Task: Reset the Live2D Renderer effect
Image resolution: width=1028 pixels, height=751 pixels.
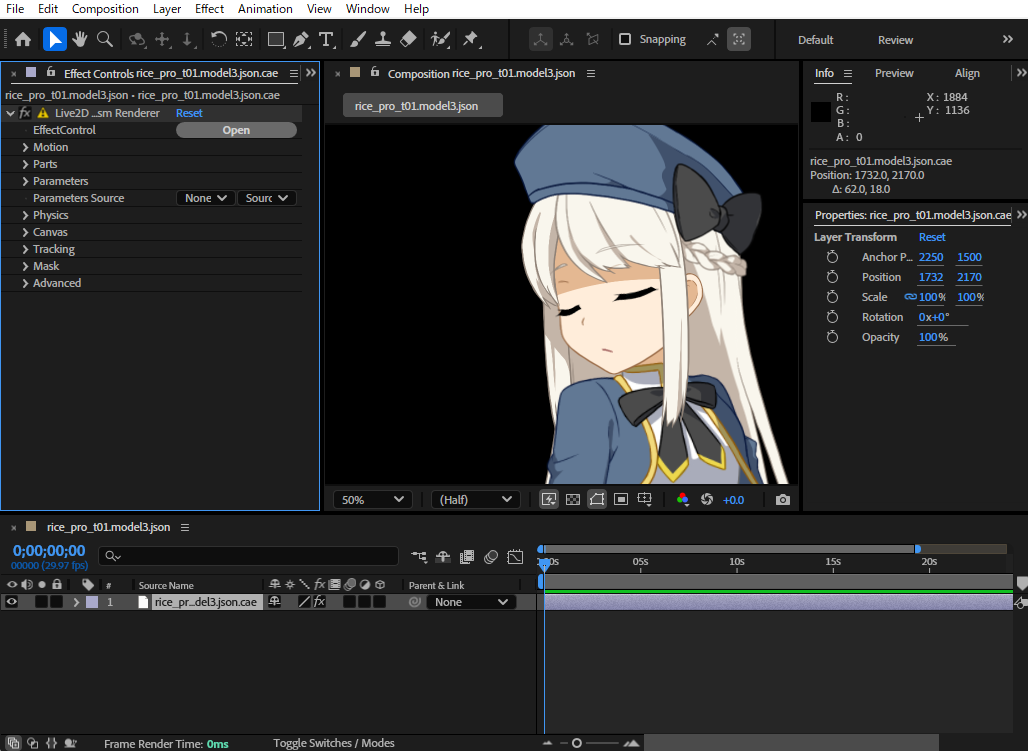Action: (x=189, y=113)
